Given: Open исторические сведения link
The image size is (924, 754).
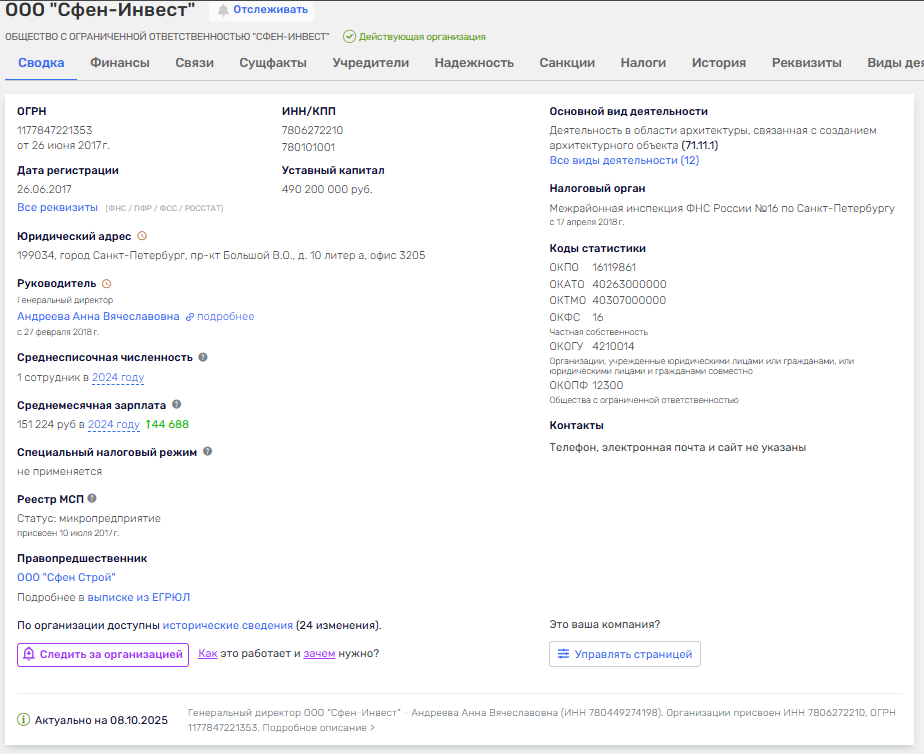Looking at the screenshot, I should (228, 625).
